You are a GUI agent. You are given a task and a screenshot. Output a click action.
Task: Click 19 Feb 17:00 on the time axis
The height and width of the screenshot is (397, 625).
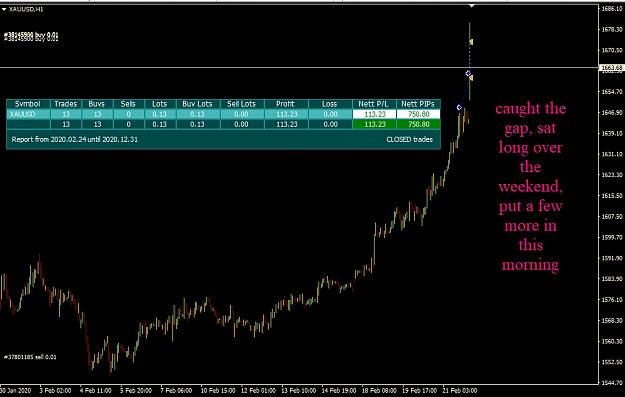click(x=419, y=391)
